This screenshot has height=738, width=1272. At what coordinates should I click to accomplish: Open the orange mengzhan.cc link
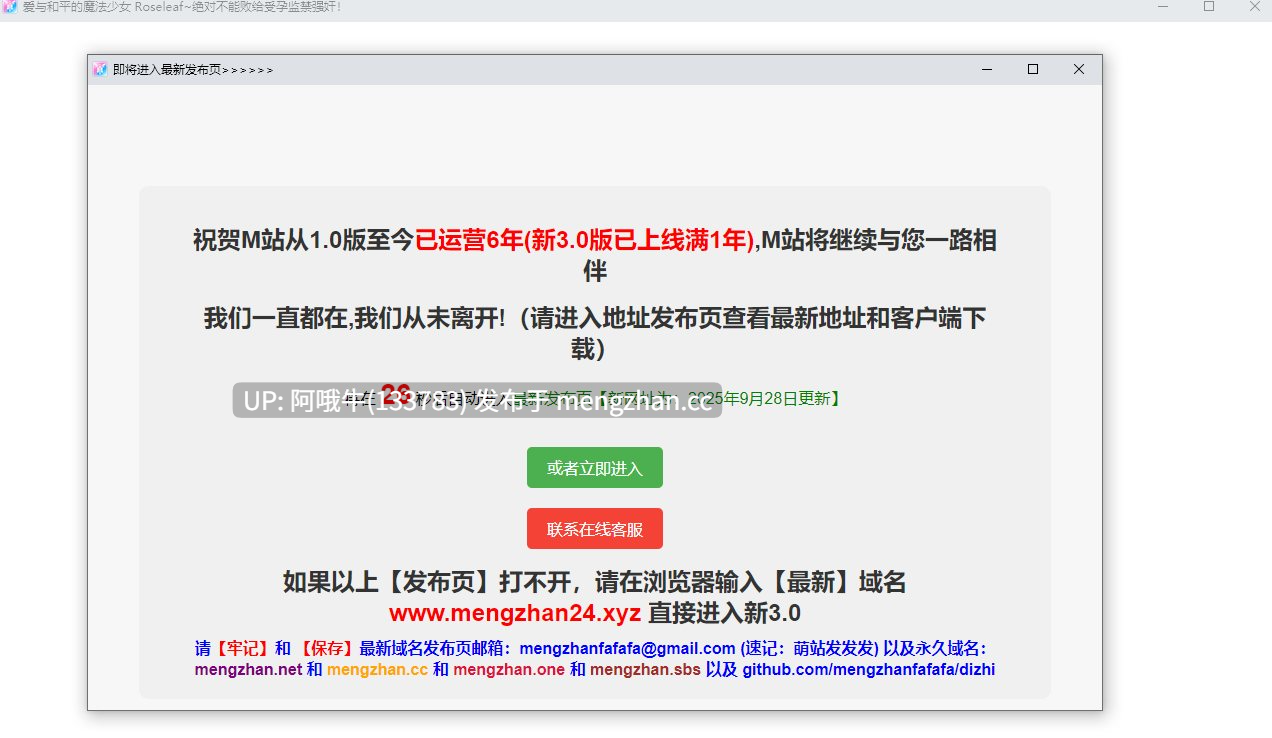tap(377, 670)
